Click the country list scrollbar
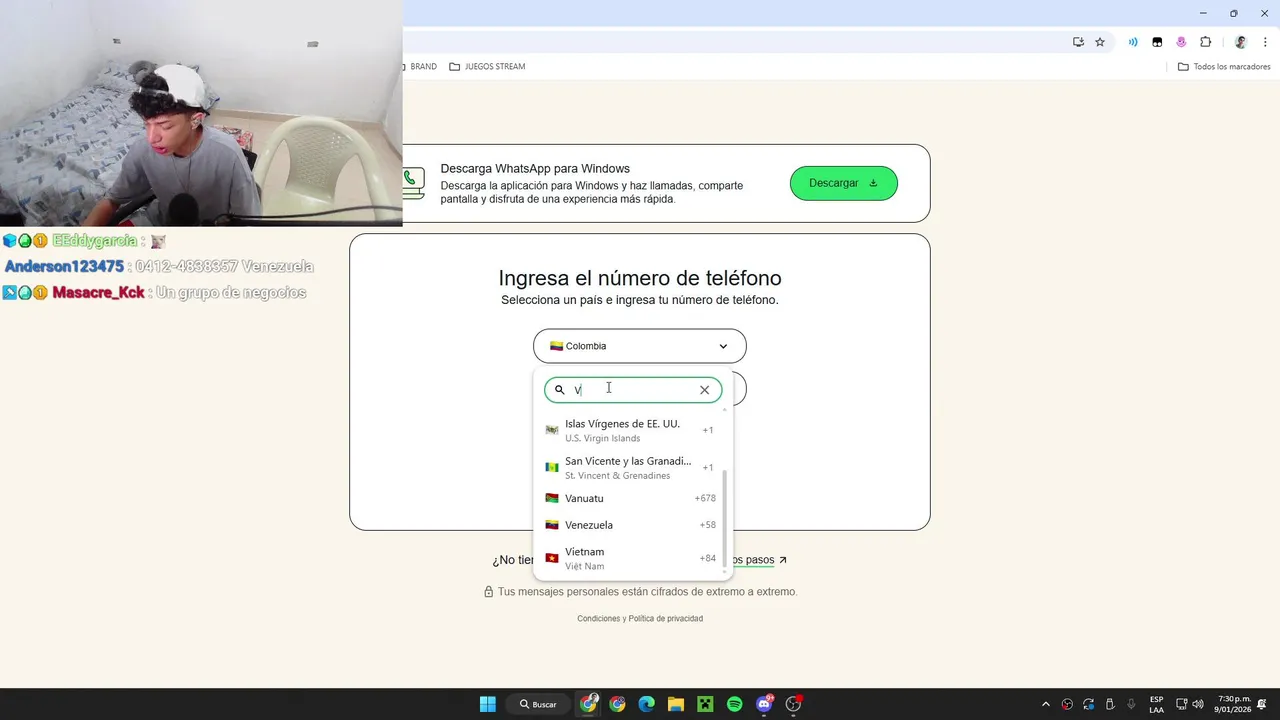Screen dimensions: 1280x720 coord(725,518)
